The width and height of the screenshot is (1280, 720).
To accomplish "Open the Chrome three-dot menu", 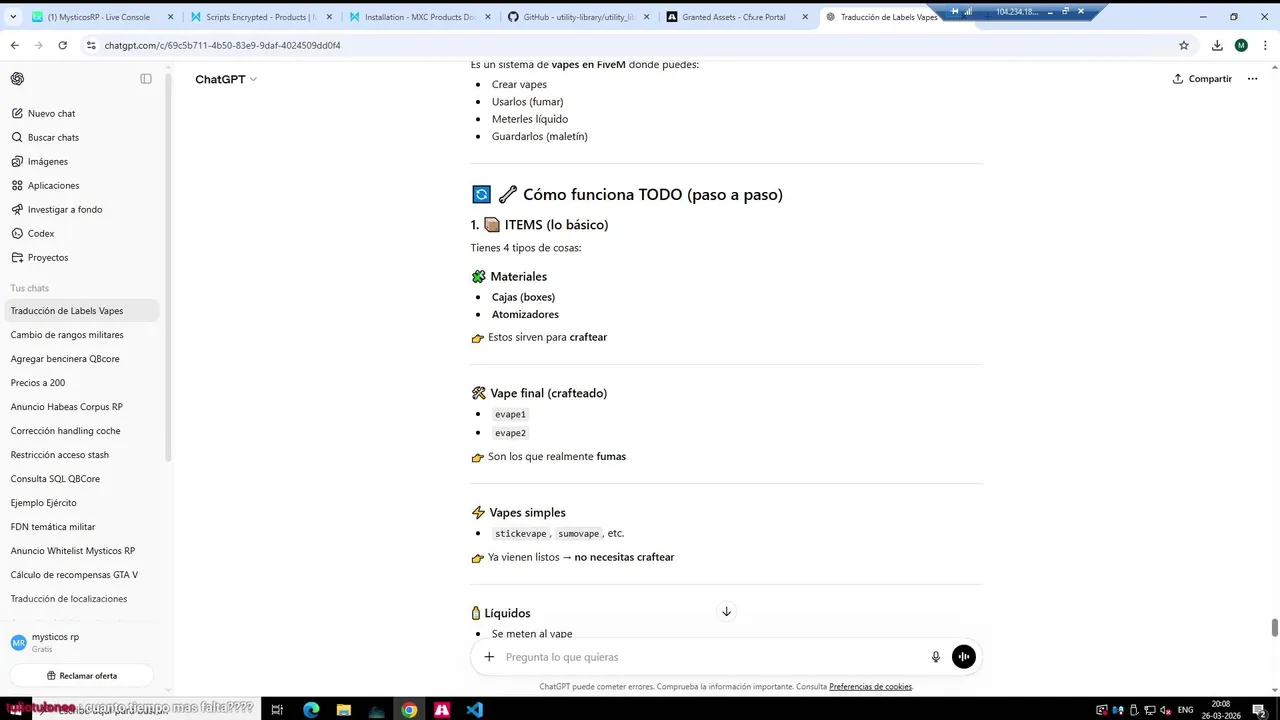I will click(x=1265, y=45).
